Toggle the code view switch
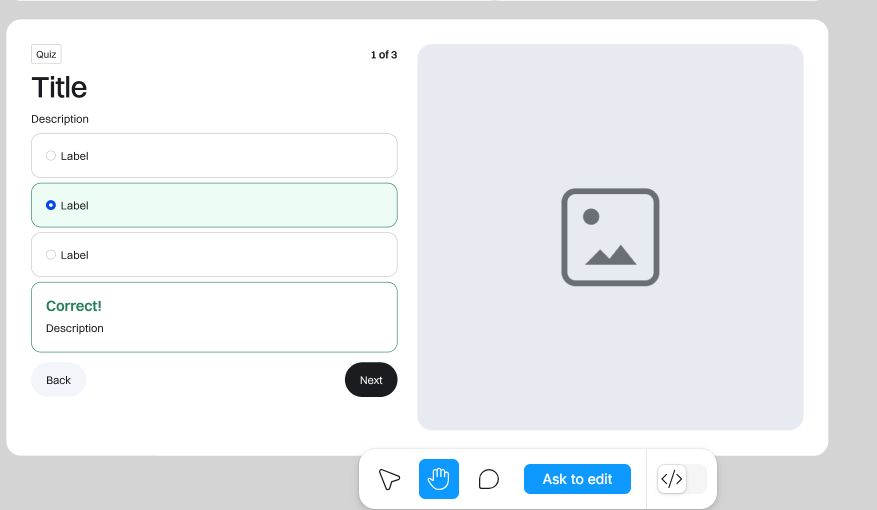 click(682, 479)
